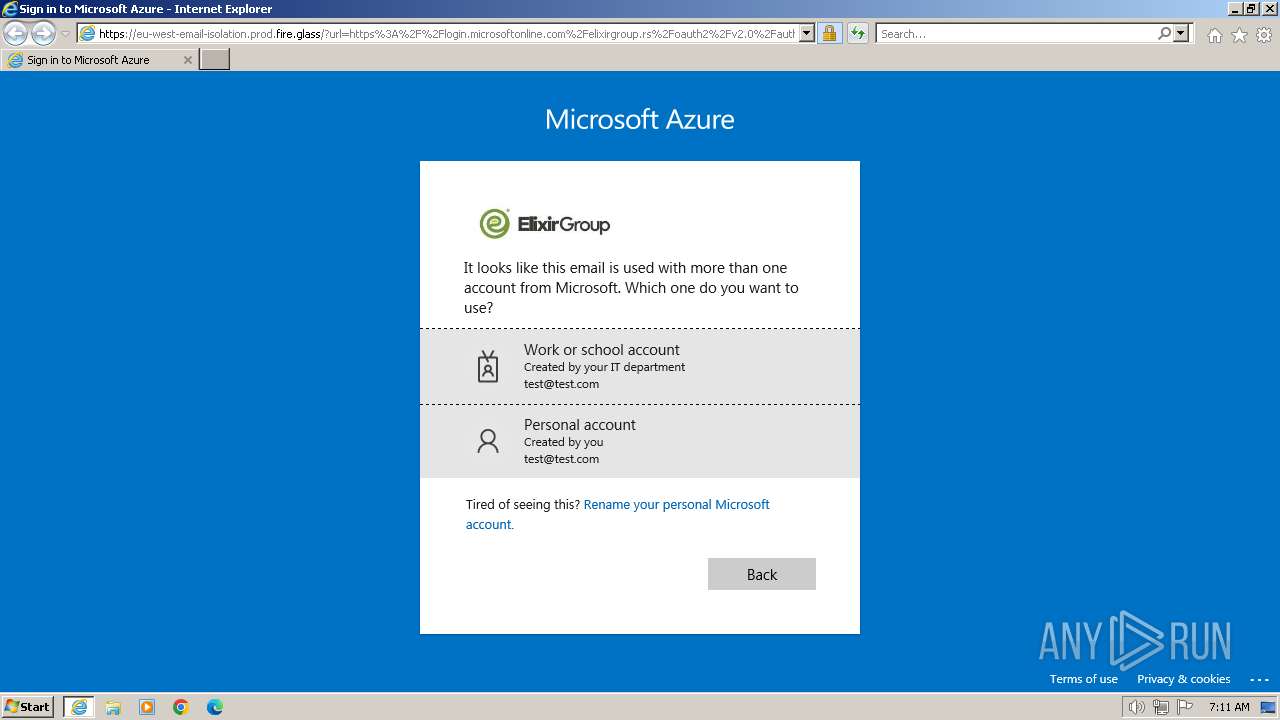Open the Home page icon

(x=1214, y=35)
